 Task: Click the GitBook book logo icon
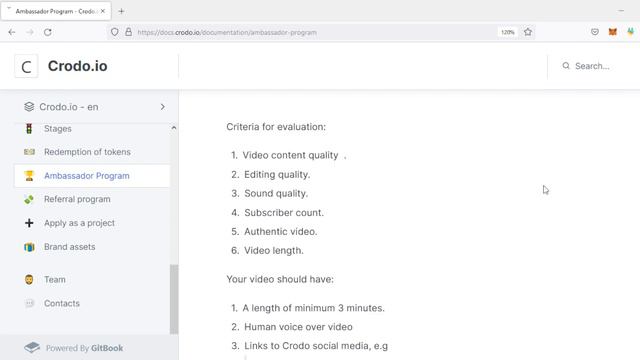pyautogui.click(x=32, y=348)
